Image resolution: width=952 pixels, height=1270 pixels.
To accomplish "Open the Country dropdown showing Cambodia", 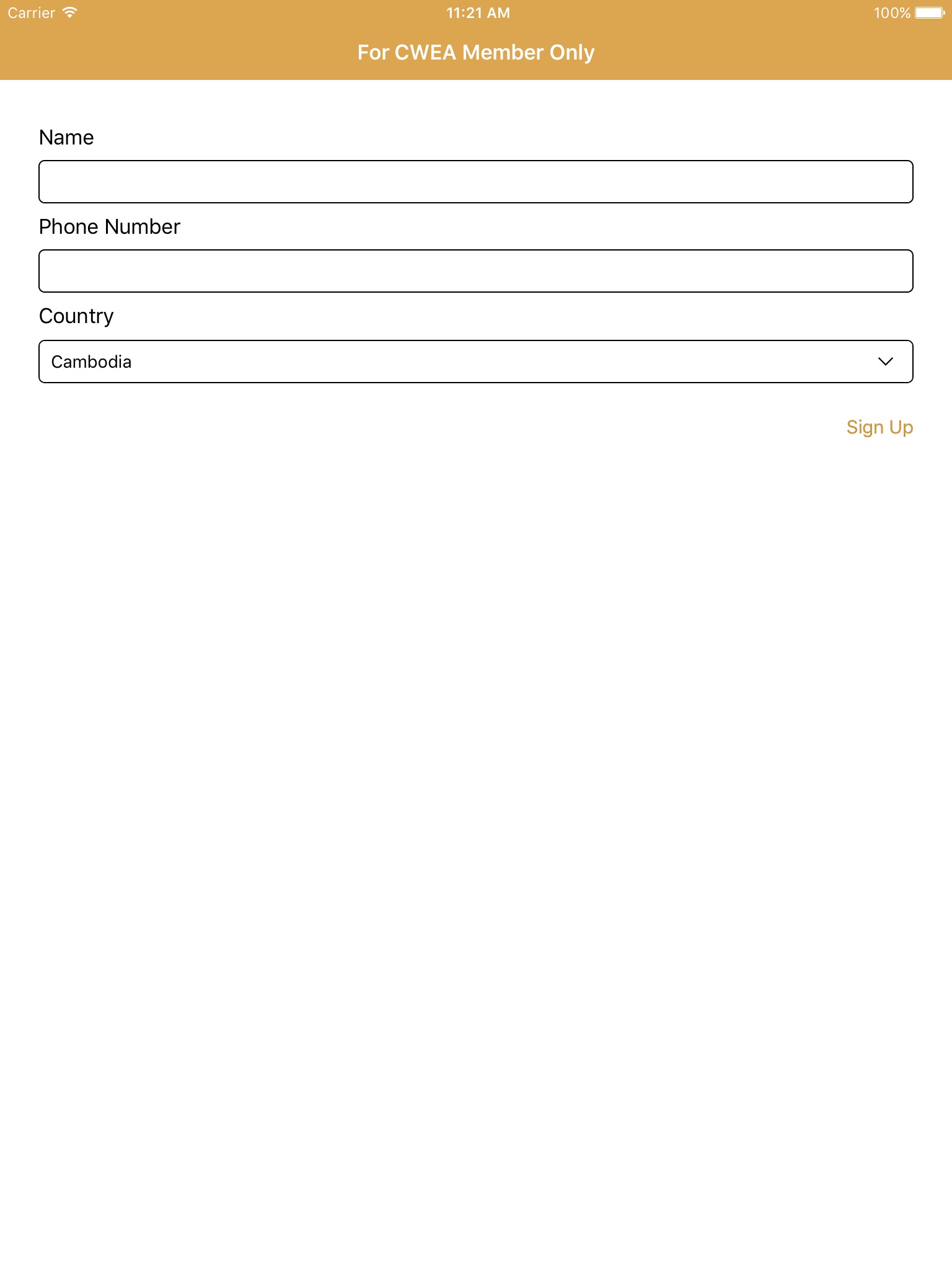I will tap(475, 362).
